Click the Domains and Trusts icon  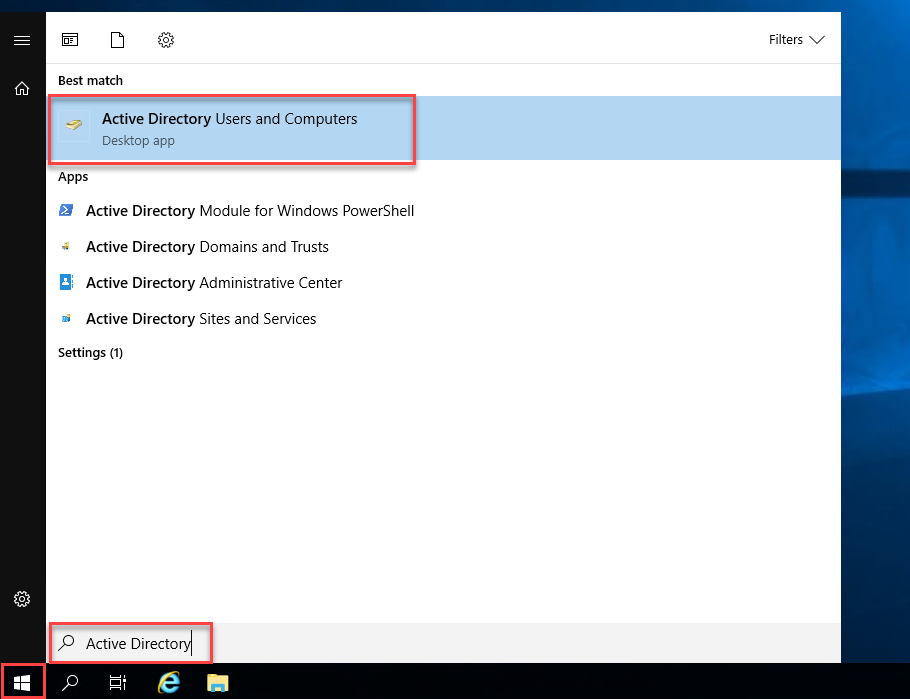coord(66,246)
